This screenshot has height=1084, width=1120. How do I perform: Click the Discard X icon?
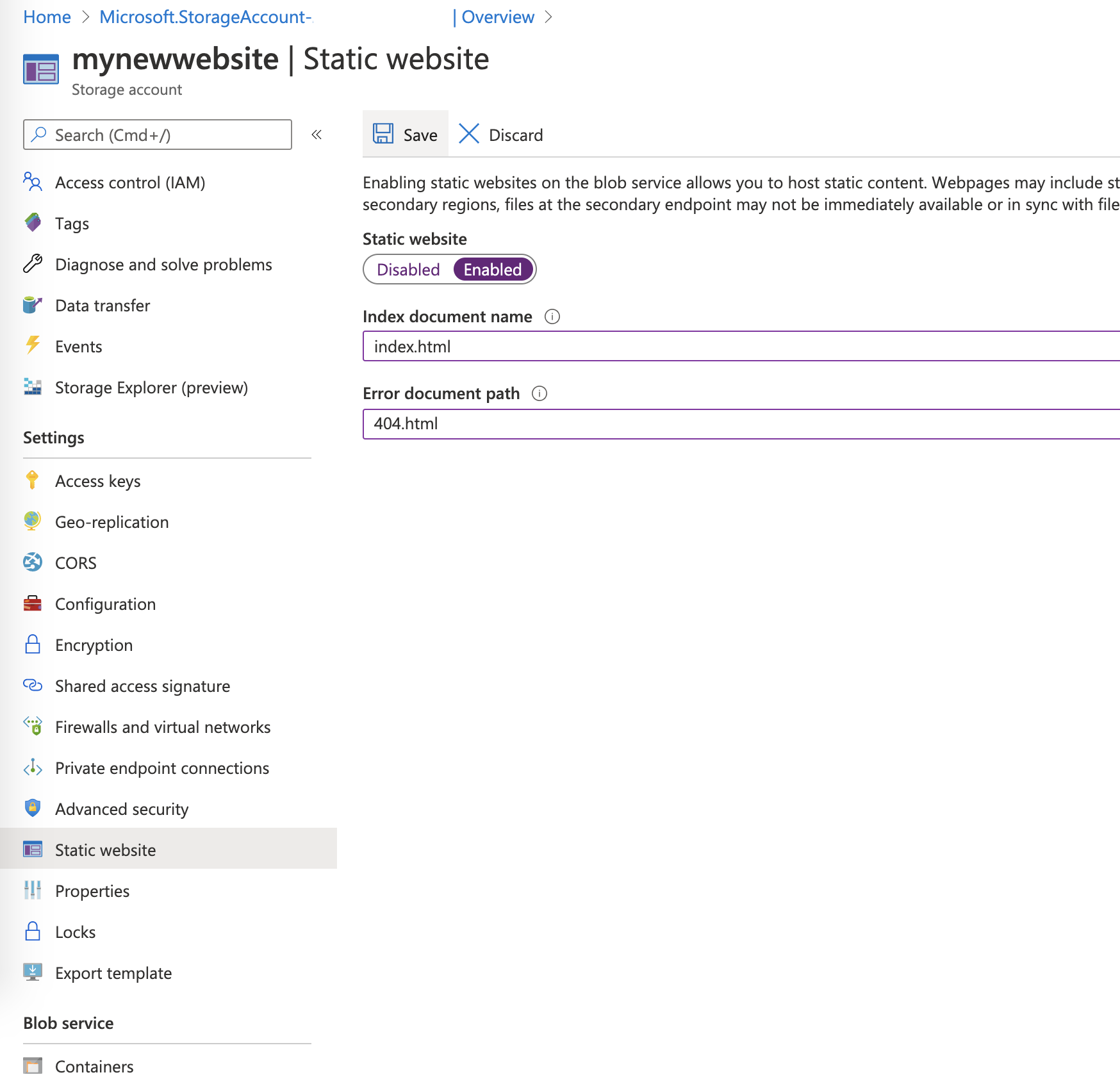coord(469,134)
